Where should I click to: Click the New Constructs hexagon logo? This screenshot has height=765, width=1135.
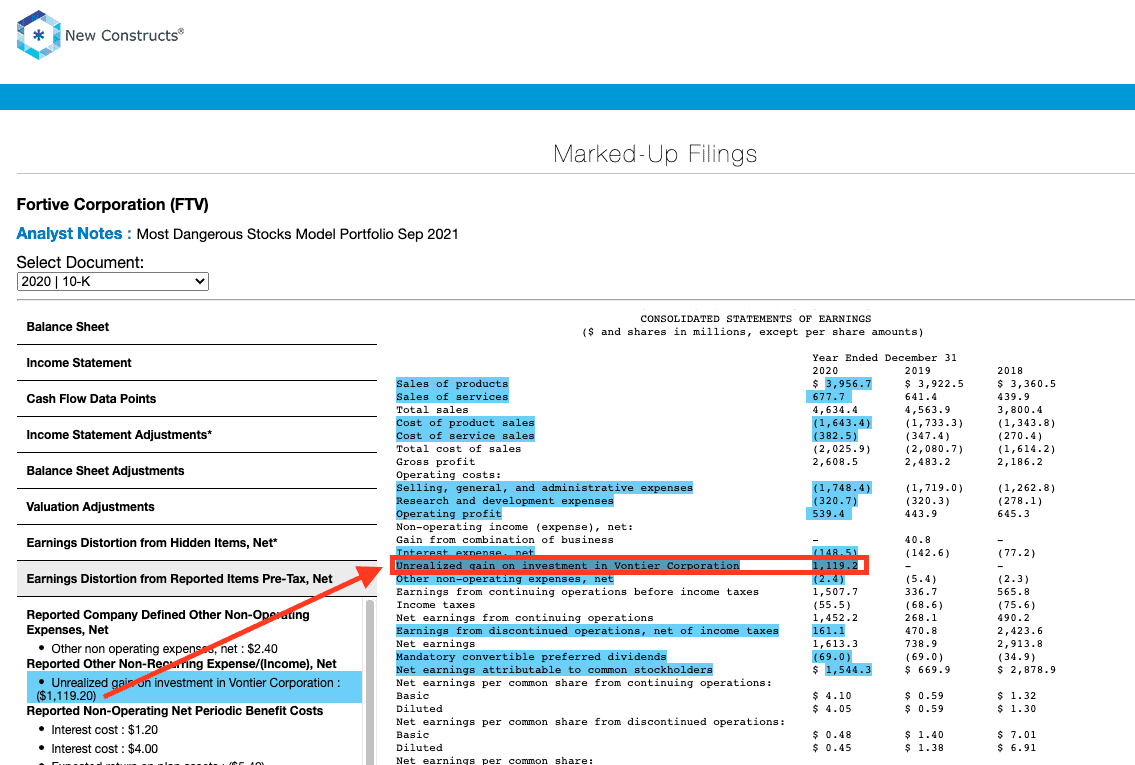[x=38, y=35]
